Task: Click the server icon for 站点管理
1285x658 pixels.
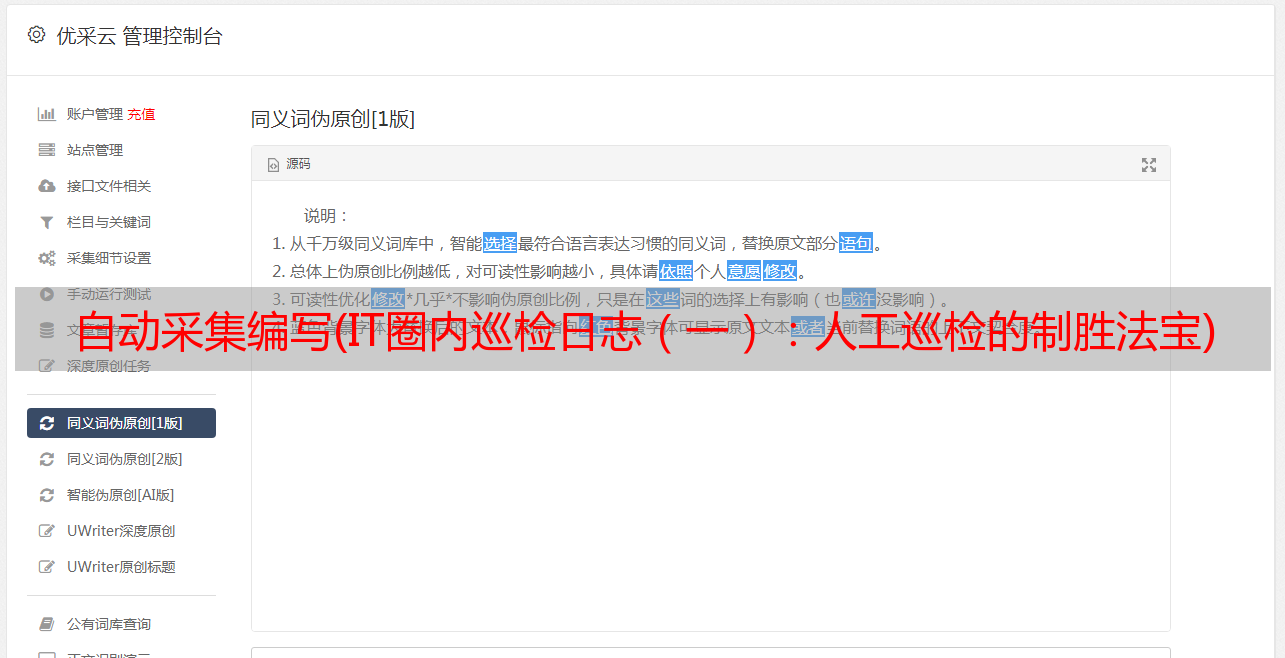Action: pyautogui.click(x=46, y=150)
